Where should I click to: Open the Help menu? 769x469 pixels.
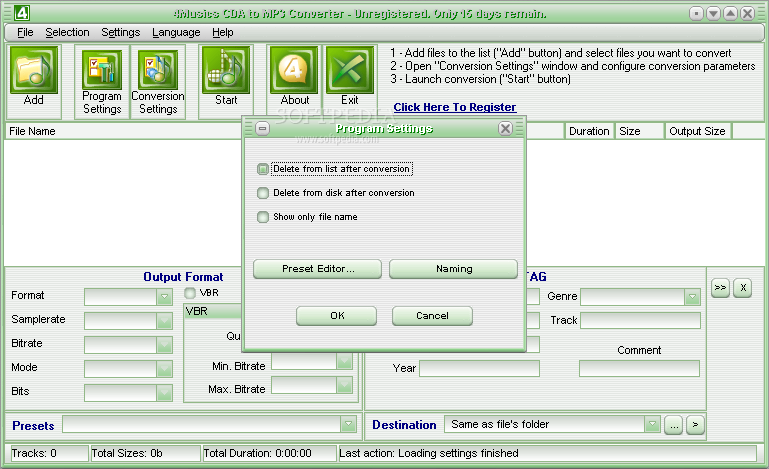click(223, 32)
